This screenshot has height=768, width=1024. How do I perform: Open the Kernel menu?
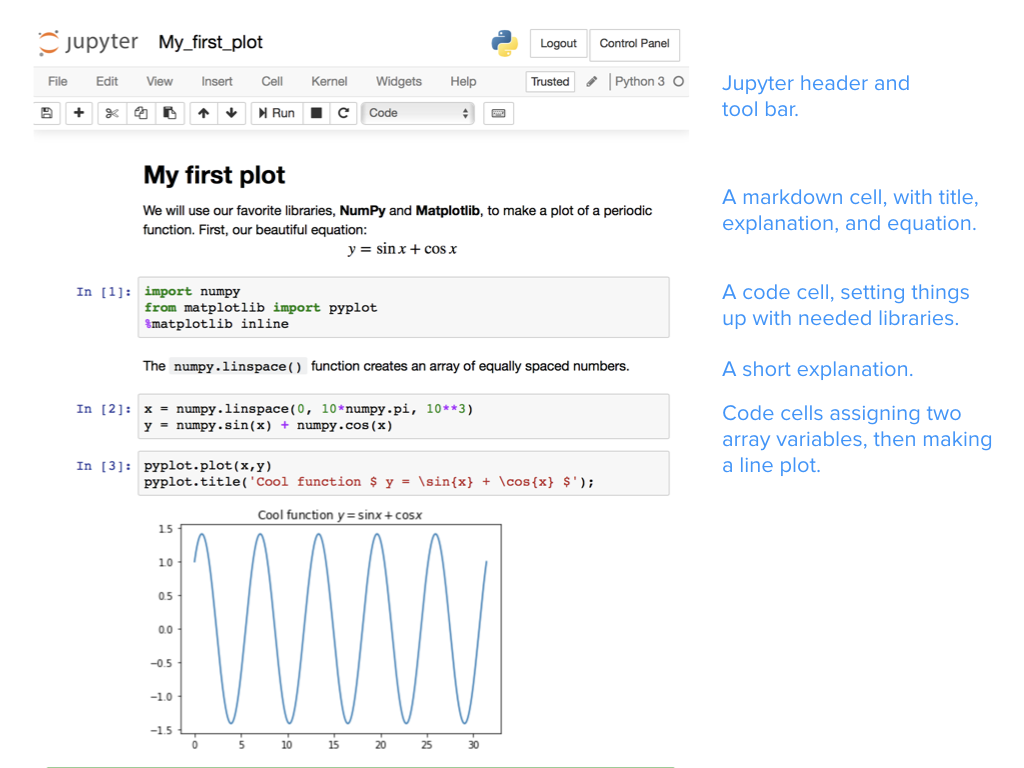point(329,81)
